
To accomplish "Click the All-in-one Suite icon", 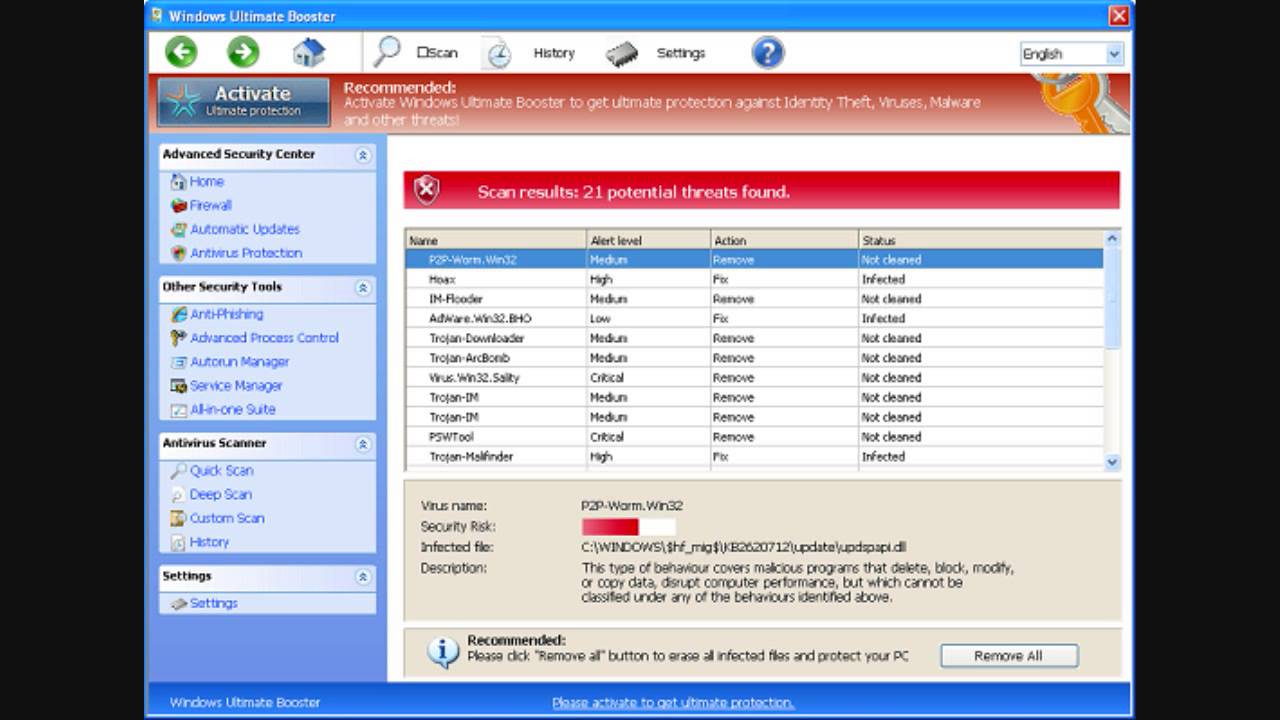I will pyautogui.click(x=178, y=410).
